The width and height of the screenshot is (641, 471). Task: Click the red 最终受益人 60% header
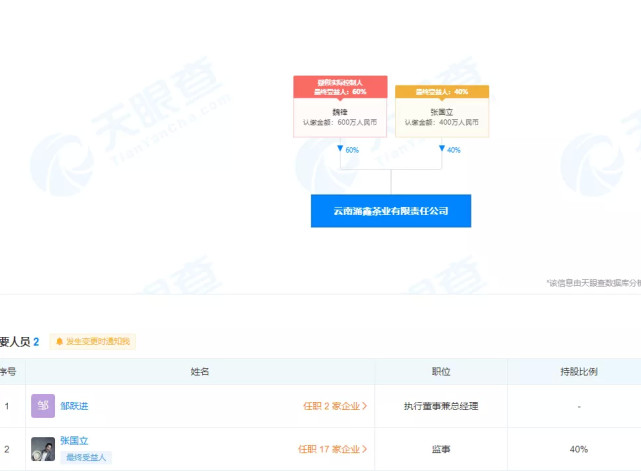click(x=340, y=87)
